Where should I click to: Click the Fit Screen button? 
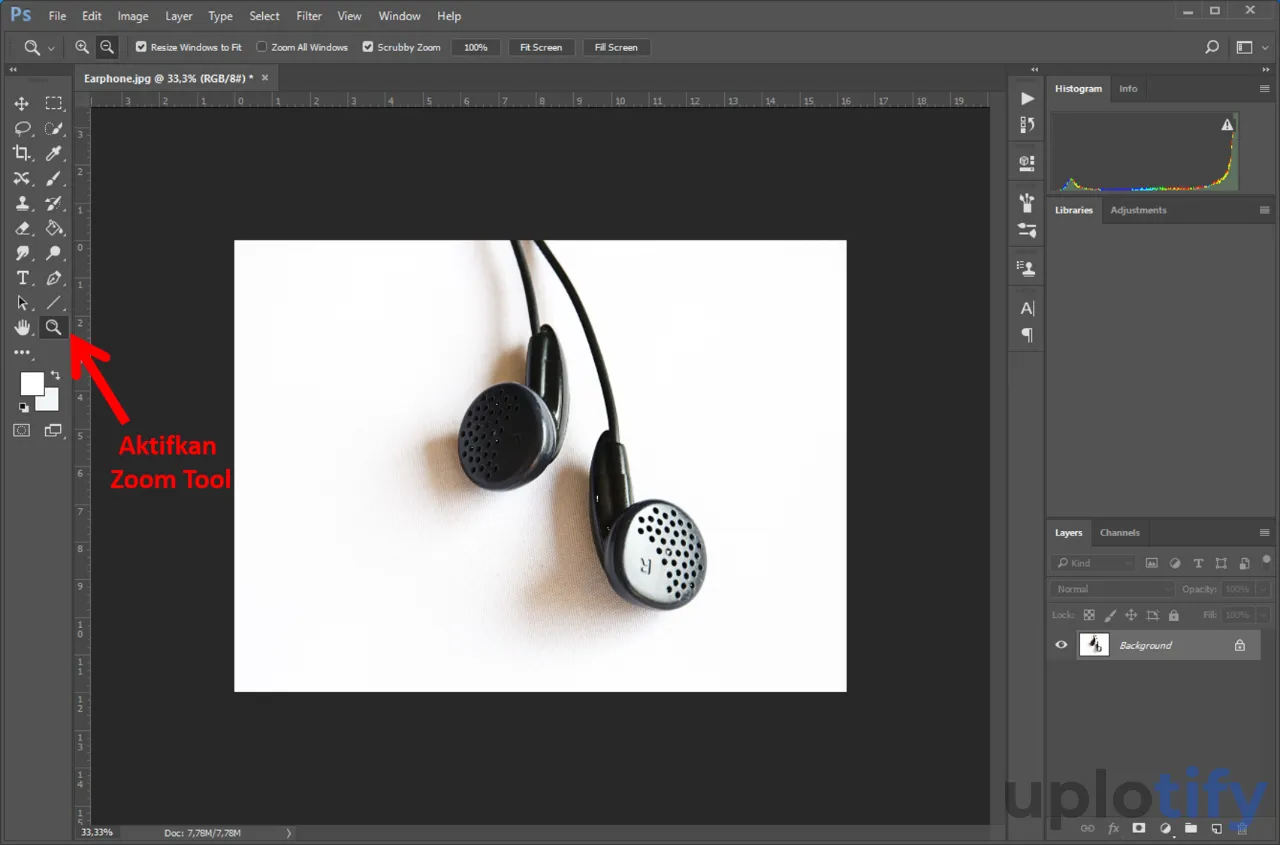(x=541, y=47)
